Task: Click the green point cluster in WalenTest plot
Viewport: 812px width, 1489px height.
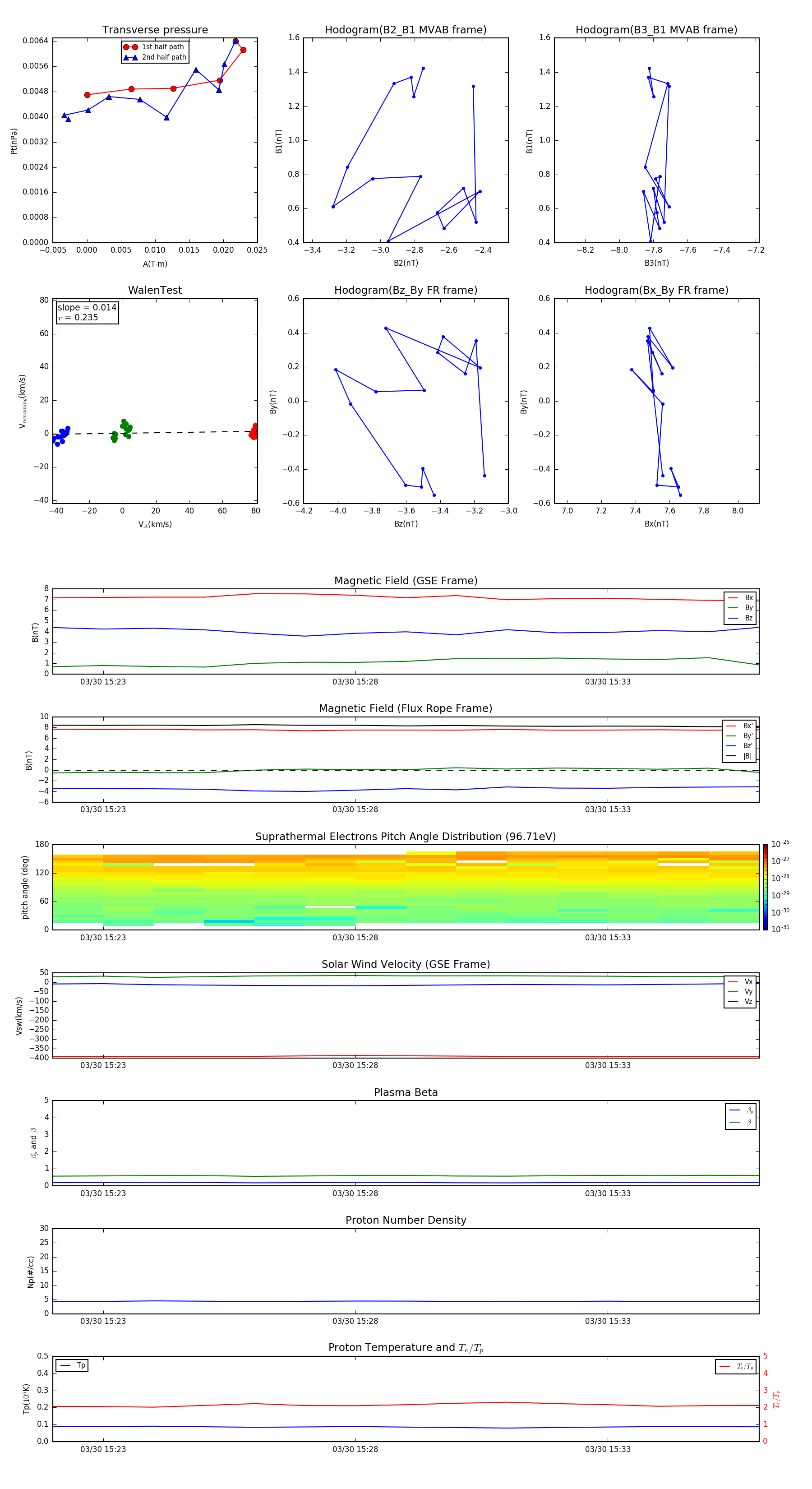Action: point(123,430)
